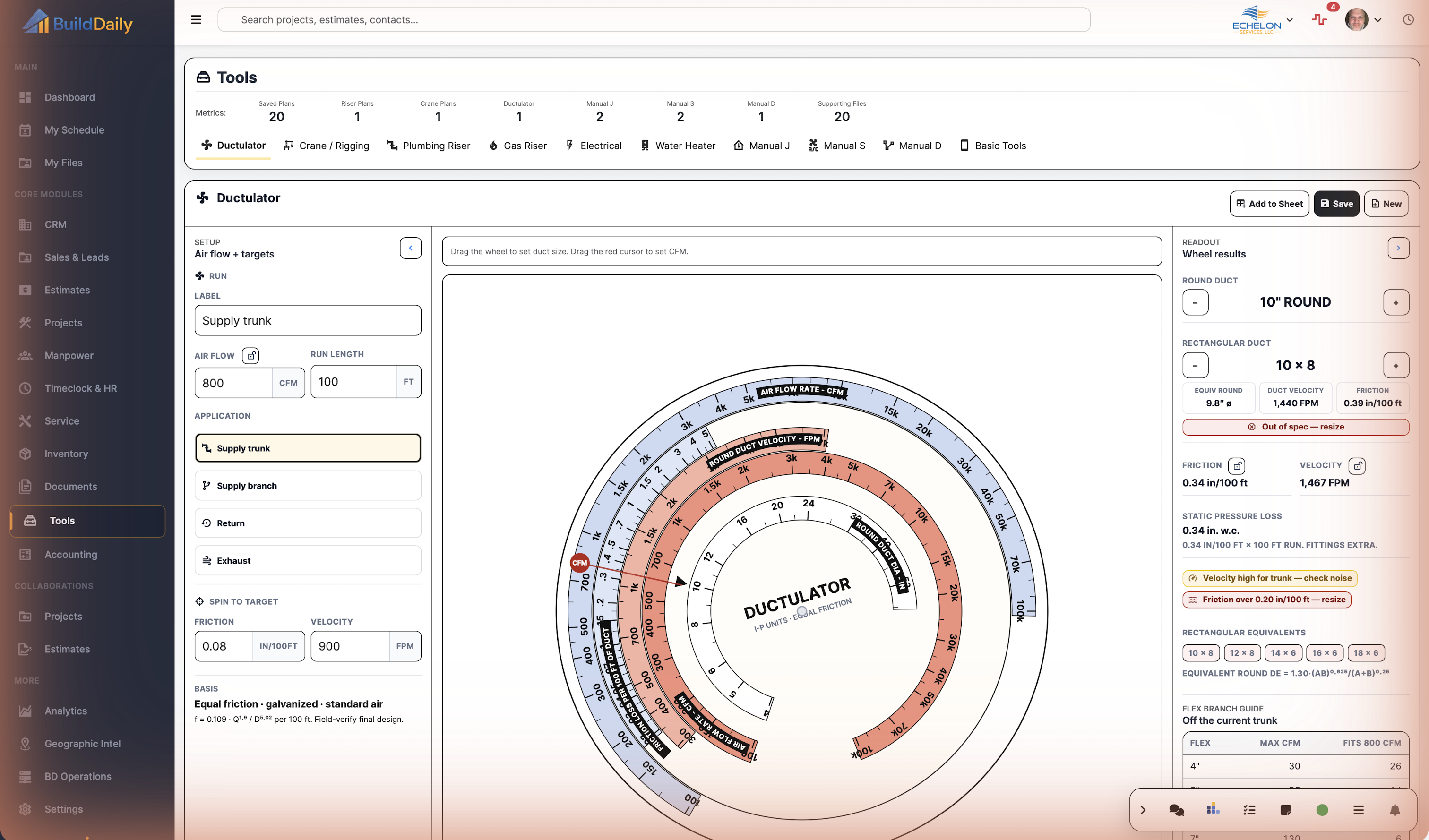Switch to Plumbing Riser tab

click(x=428, y=146)
